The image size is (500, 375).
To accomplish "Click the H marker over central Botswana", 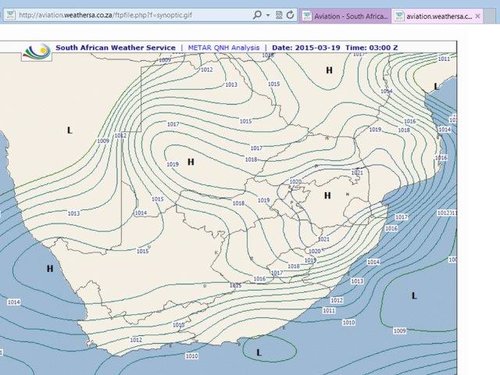I will pos(191,162).
